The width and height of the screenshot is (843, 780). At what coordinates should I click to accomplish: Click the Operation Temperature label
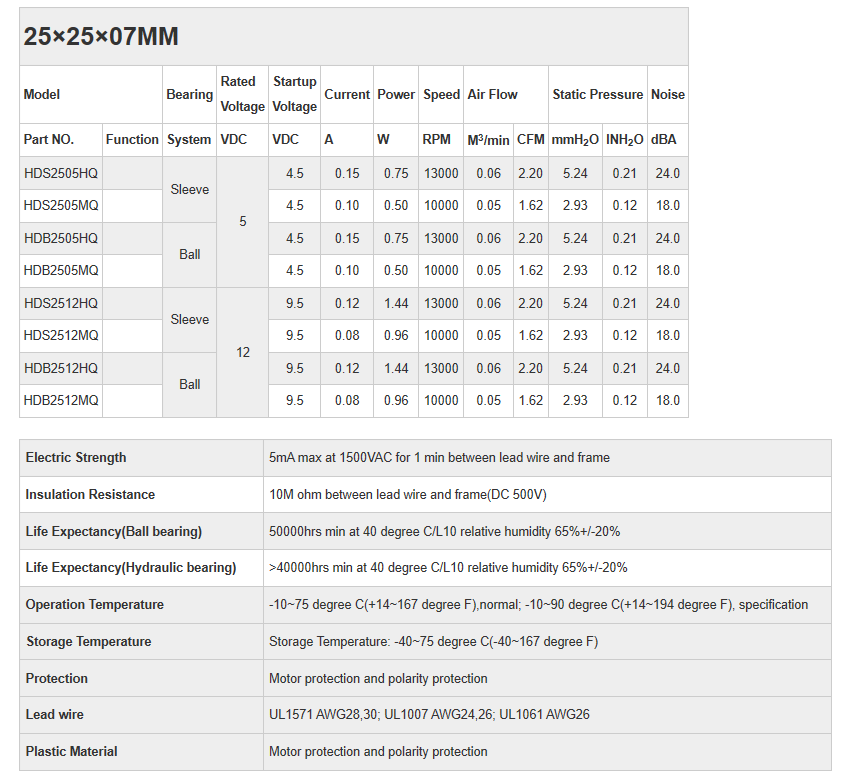click(x=94, y=605)
